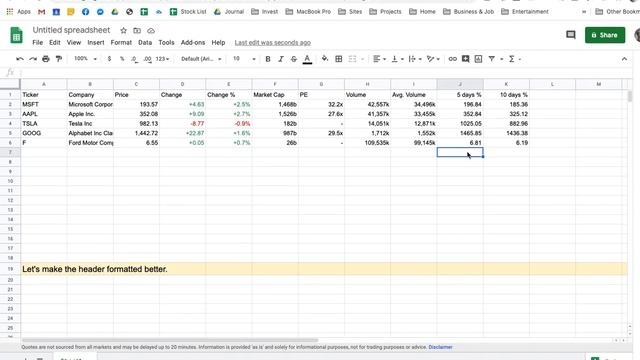
Task: Open text wrapping dropdown
Action: click(415, 59)
